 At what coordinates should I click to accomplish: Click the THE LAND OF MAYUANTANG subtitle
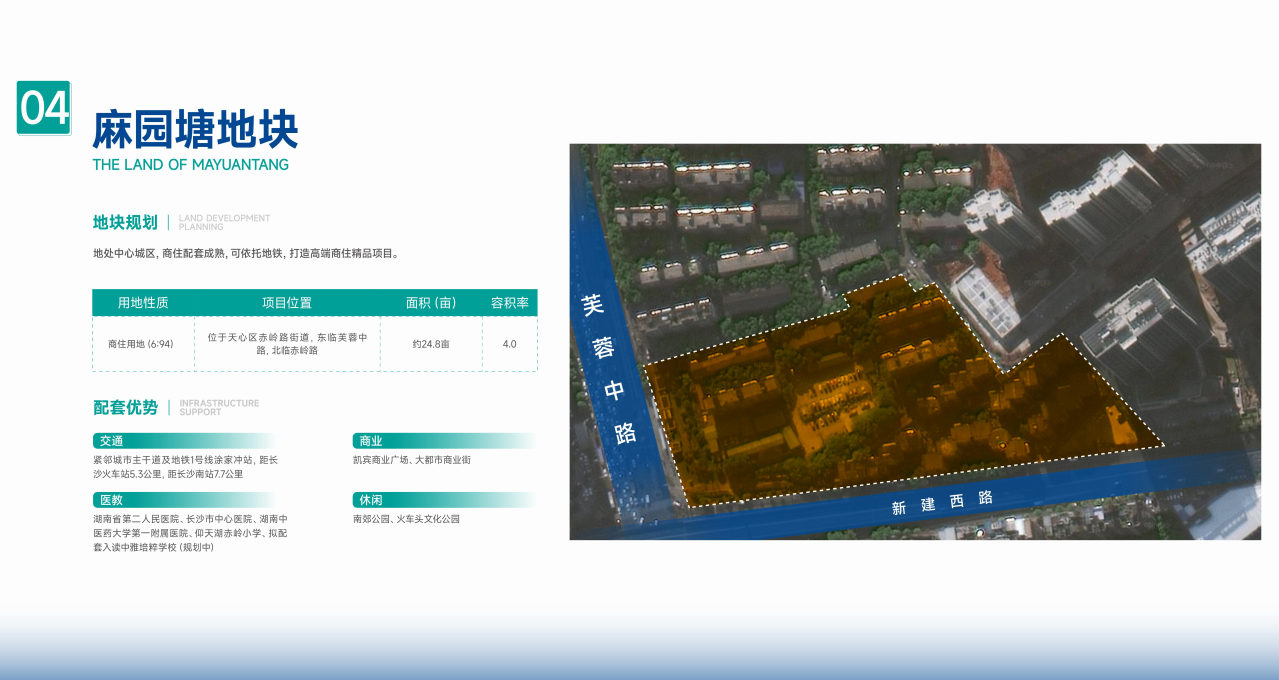[x=190, y=165]
